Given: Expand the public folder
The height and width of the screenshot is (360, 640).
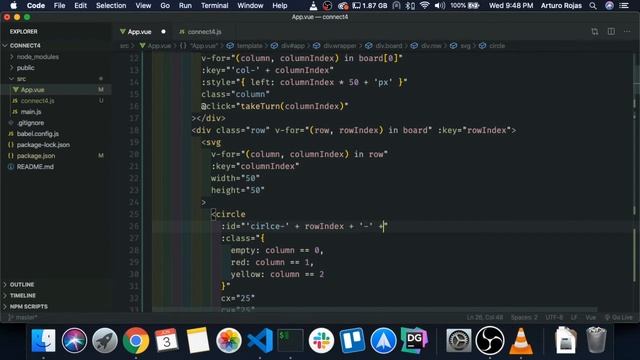Looking at the screenshot, I should [25, 68].
